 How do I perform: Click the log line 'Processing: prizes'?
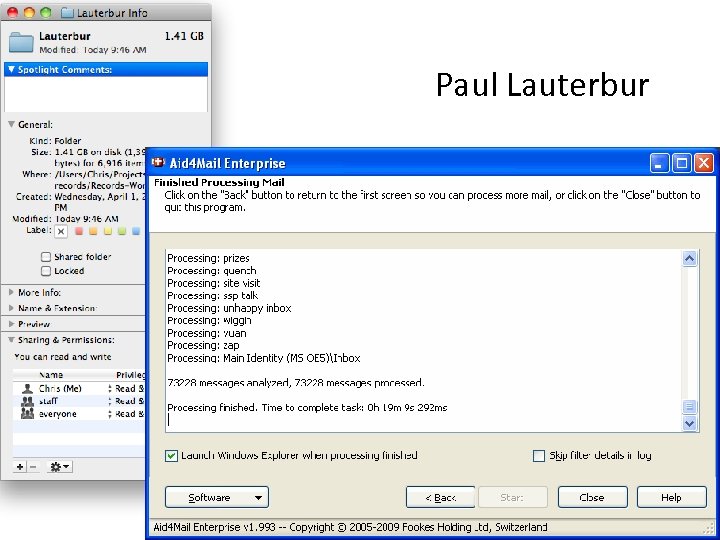coord(208,258)
